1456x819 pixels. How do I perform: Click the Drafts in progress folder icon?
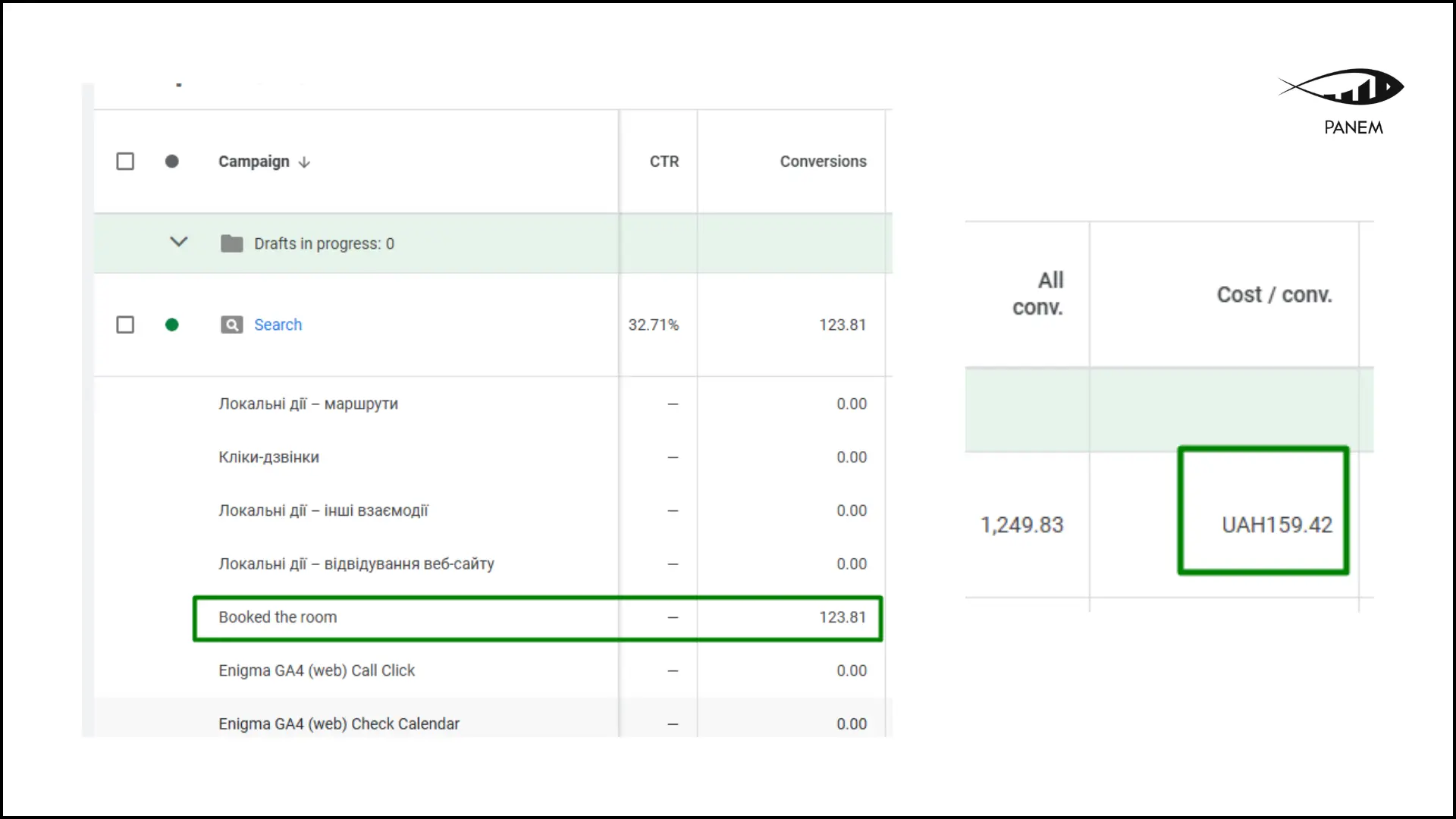pos(231,243)
